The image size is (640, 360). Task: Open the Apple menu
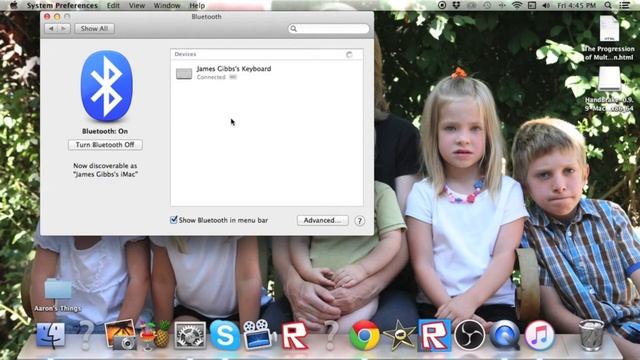(x=13, y=5)
